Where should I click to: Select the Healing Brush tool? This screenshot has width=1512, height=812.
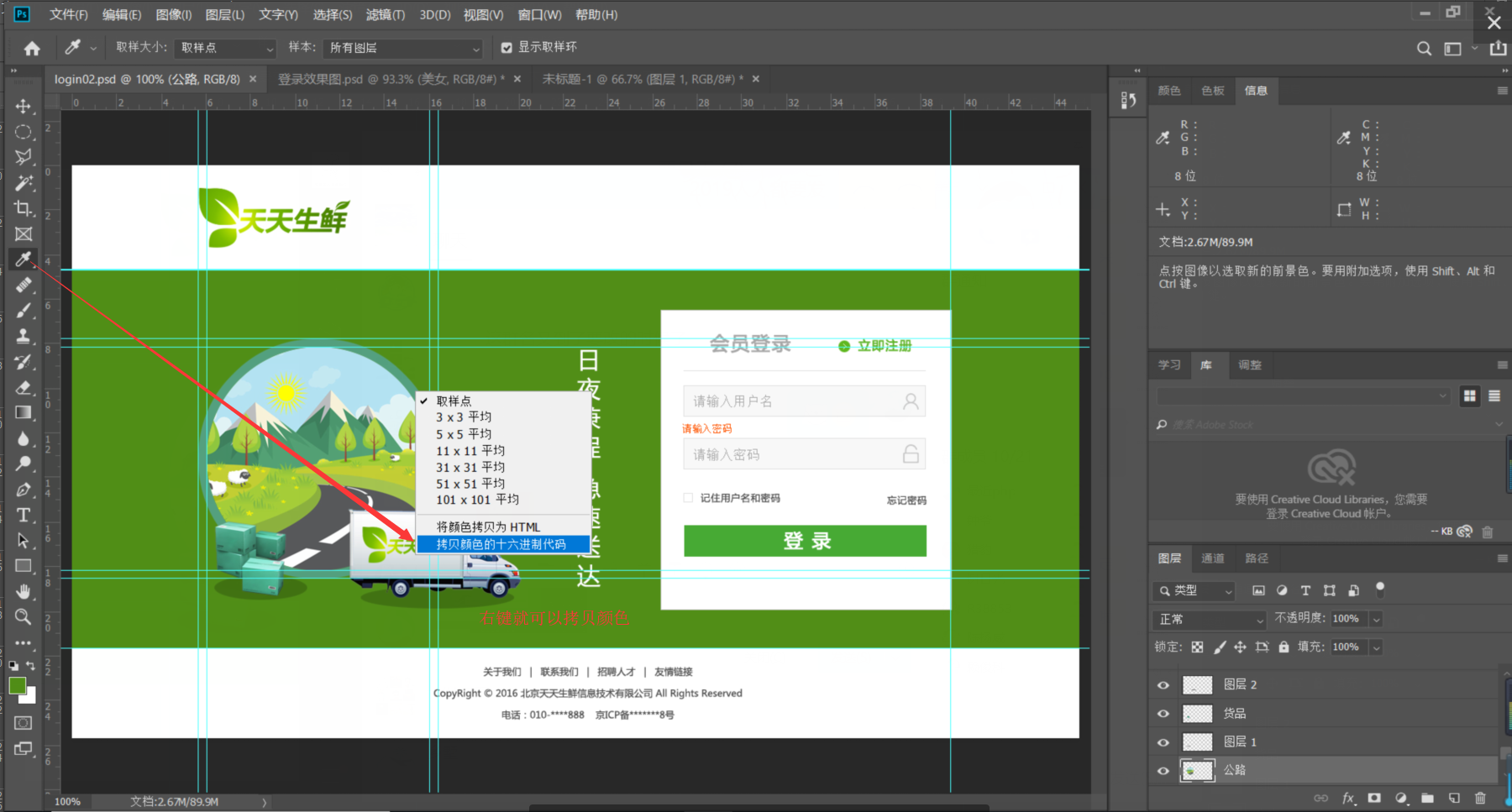24,286
